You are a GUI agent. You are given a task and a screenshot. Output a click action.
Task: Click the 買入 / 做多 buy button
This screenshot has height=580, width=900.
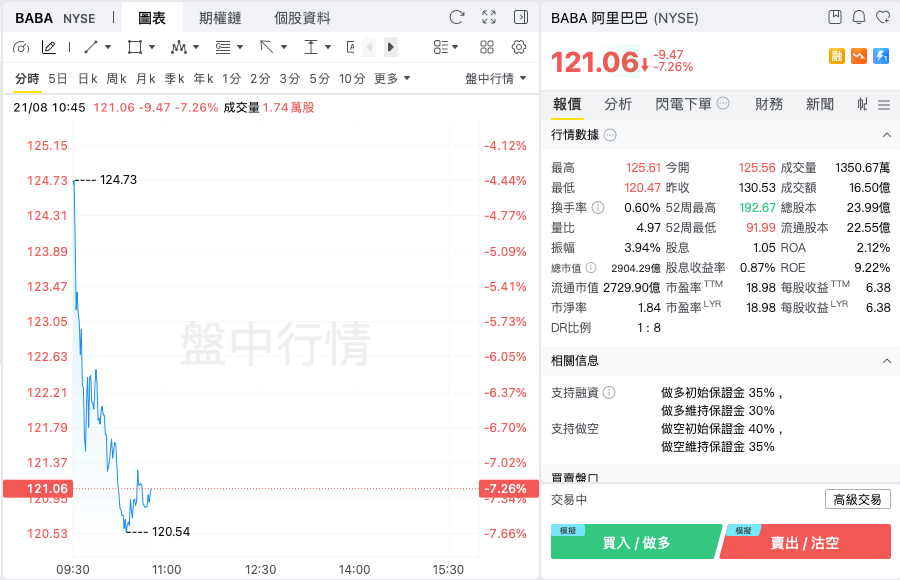pyautogui.click(x=636, y=542)
